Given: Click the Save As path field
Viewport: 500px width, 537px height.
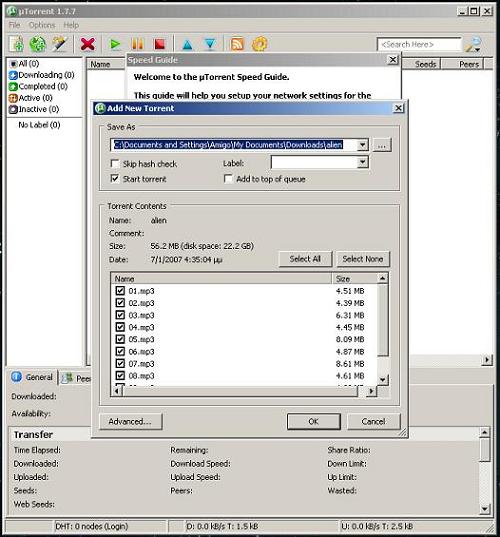Looking at the screenshot, I should coord(234,145).
